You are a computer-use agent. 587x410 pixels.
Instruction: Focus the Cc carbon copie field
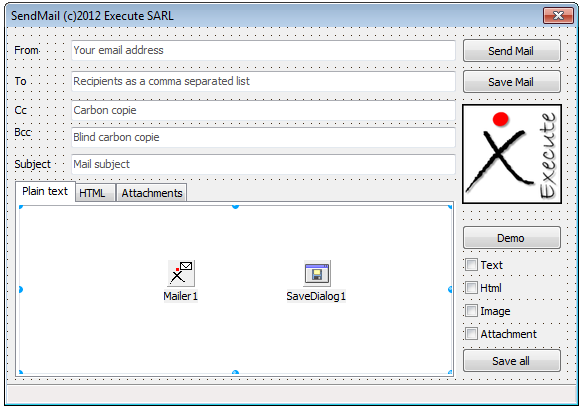(263, 110)
